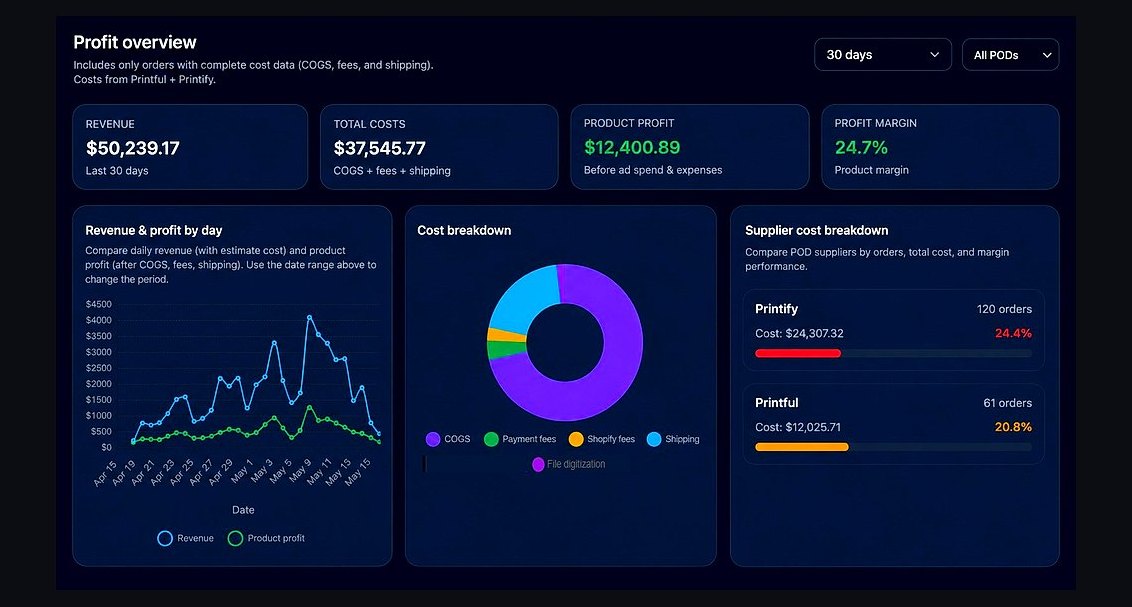Click the Supplier cost breakdown title
This screenshot has width=1132, height=607.
coord(817,230)
